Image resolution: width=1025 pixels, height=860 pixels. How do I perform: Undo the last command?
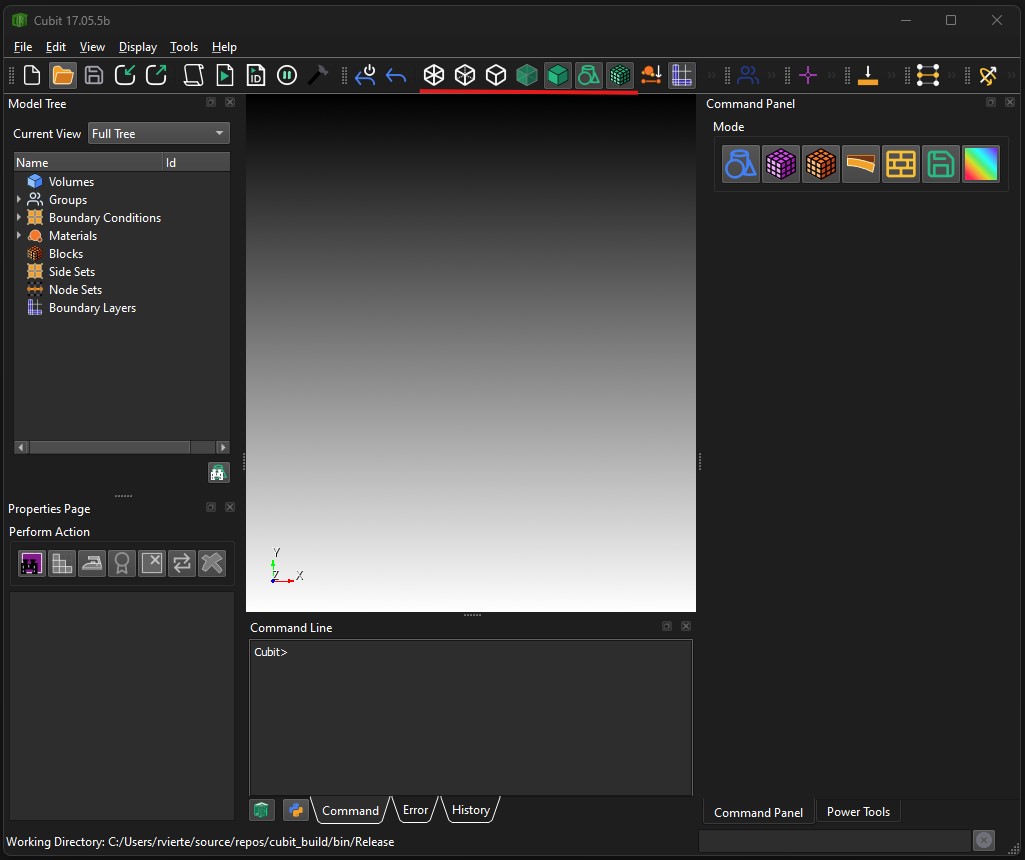click(395, 75)
